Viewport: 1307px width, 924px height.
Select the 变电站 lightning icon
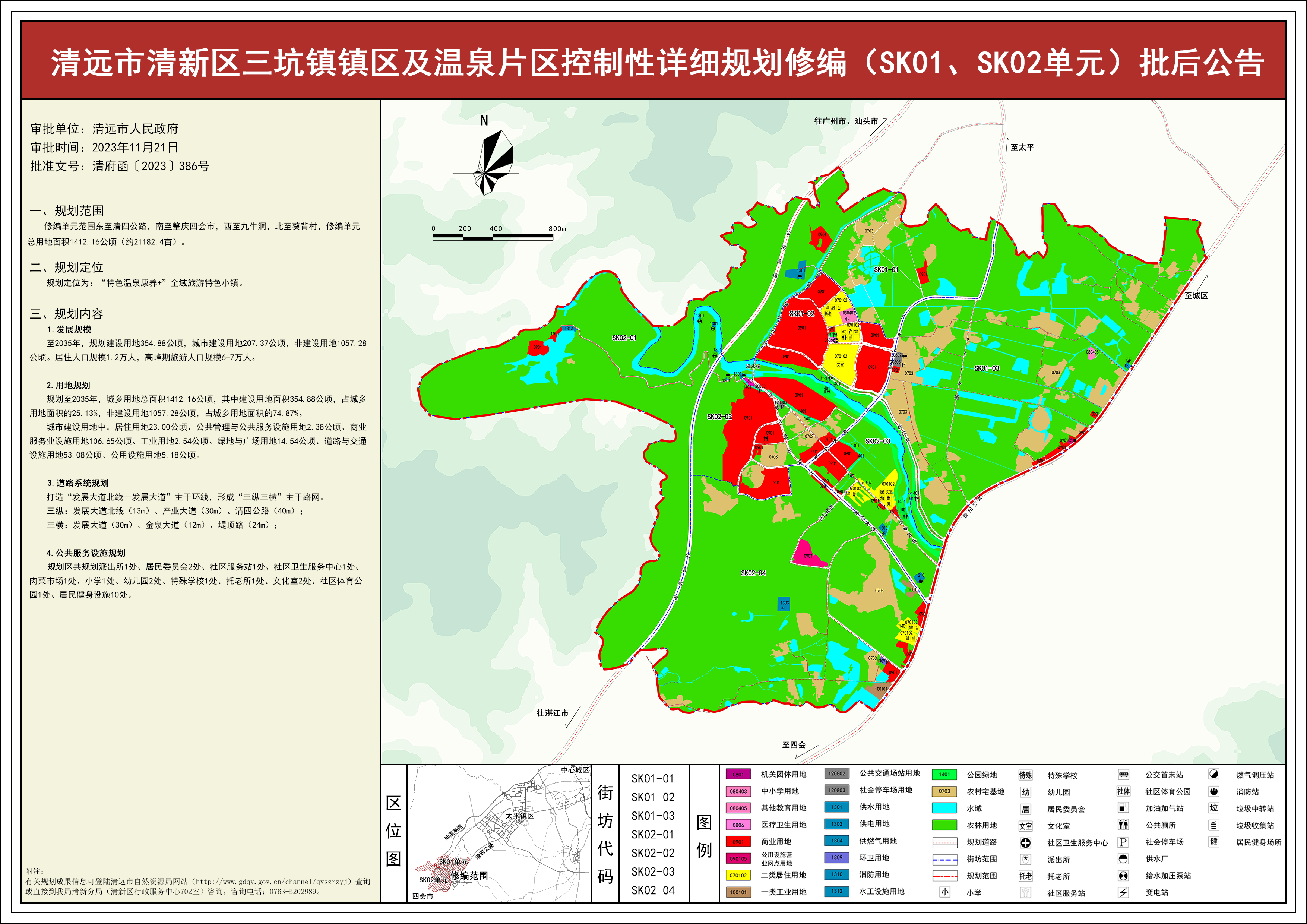tap(1123, 892)
